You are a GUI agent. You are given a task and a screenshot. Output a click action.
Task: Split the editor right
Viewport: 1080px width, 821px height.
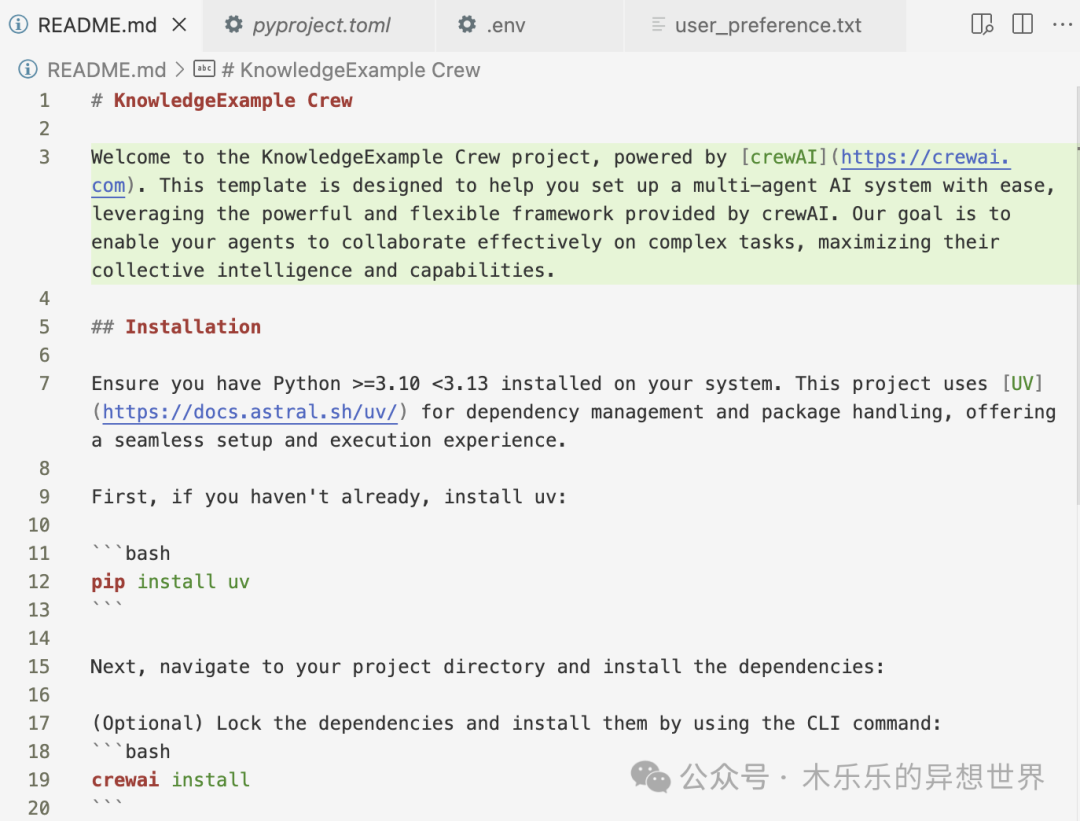tap(1022, 25)
